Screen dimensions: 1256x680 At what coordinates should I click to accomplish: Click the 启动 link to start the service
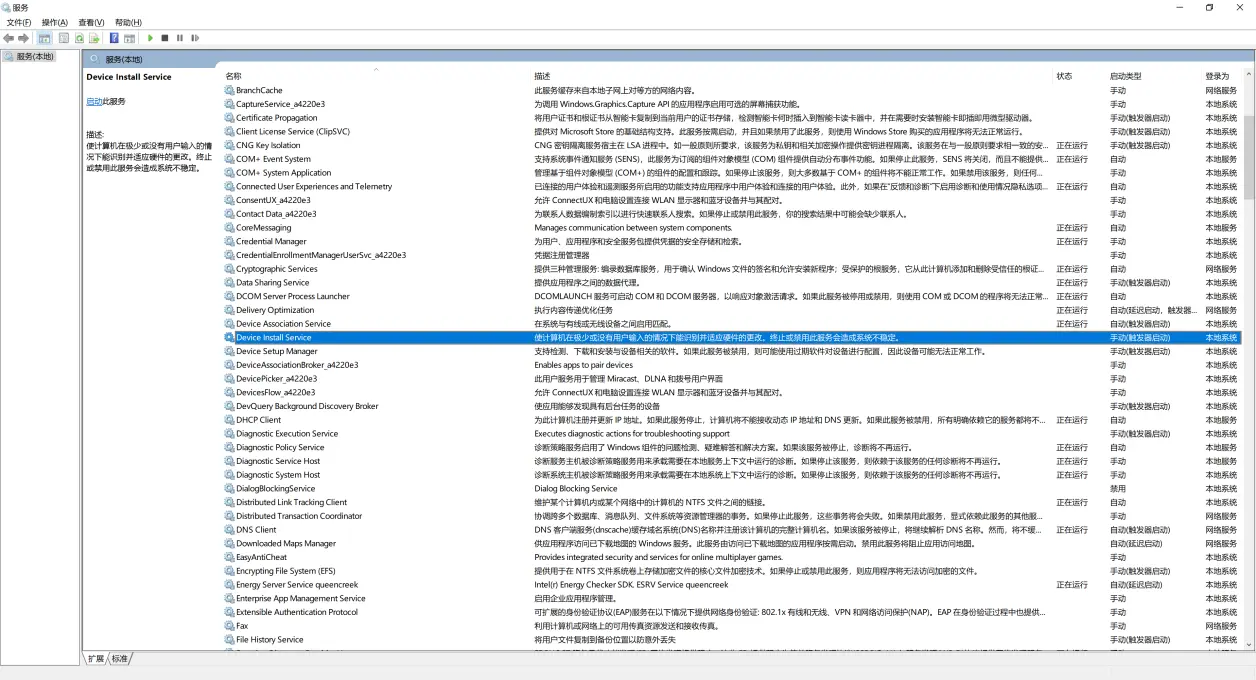tap(93, 101)
